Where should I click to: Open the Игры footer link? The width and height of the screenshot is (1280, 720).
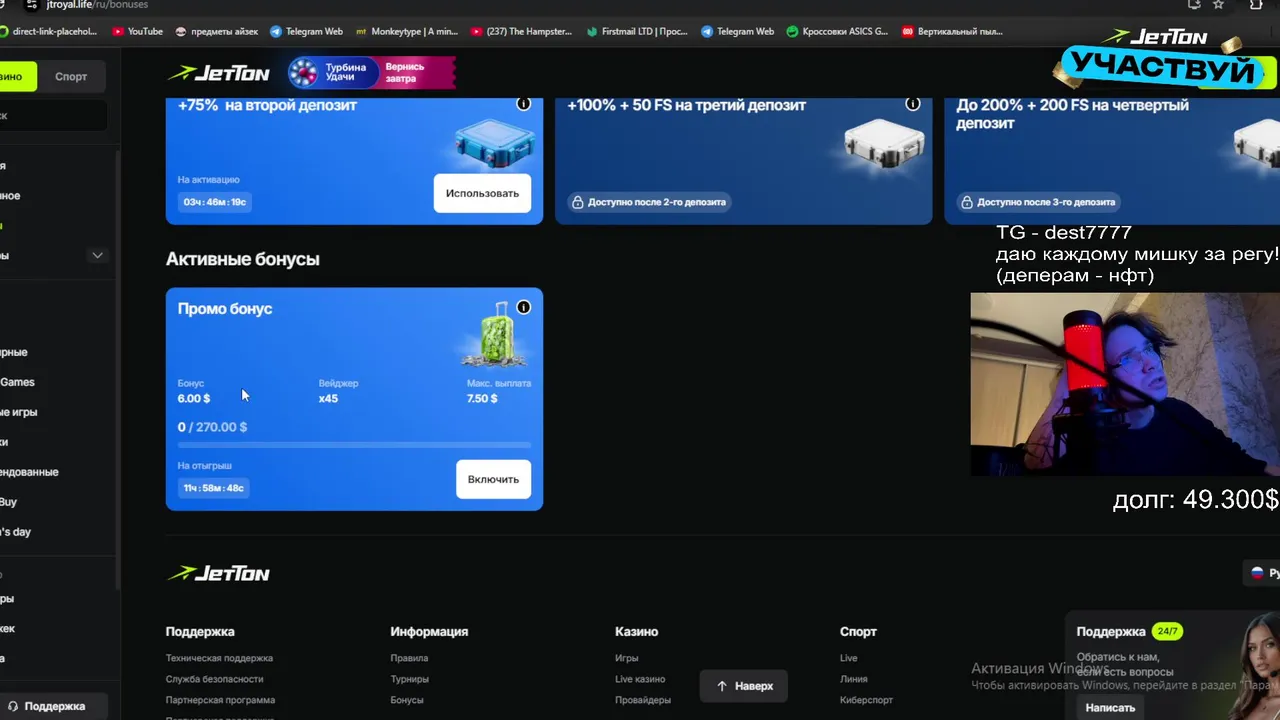pyautogui.click(x=626, y=658)
